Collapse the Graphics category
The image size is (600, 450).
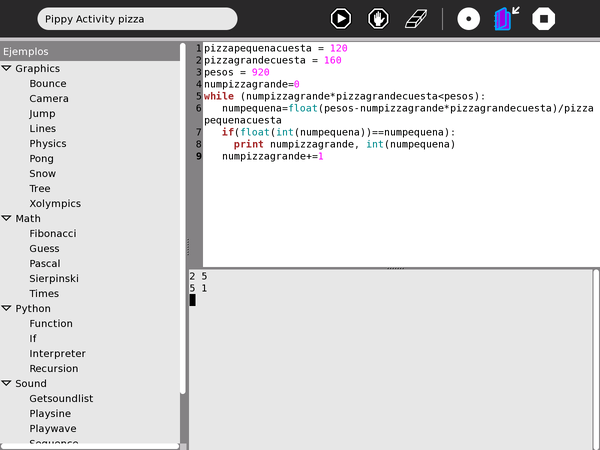(7, 69)
